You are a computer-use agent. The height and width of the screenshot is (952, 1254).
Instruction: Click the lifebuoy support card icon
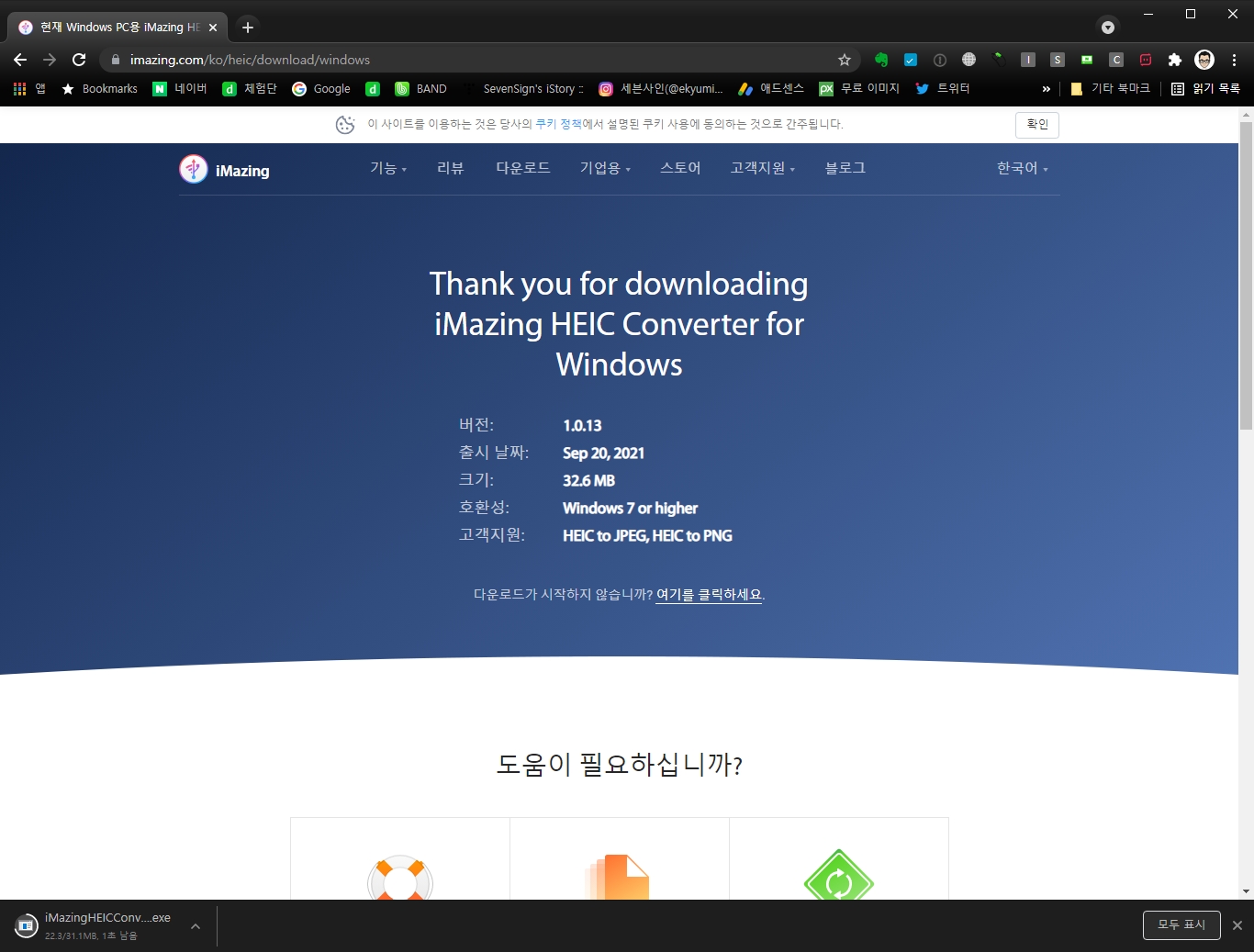400,879
